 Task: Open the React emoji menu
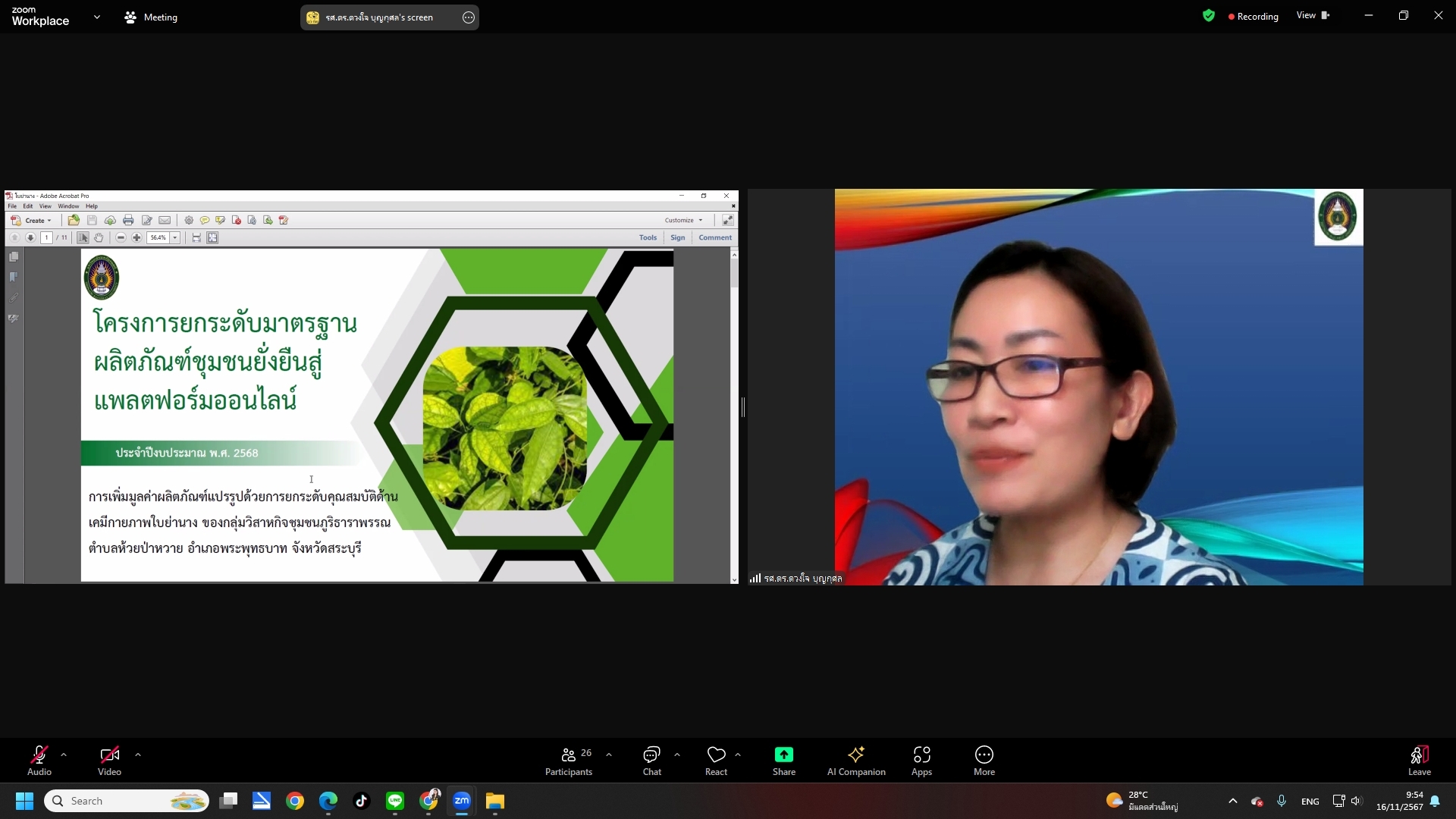tap(716, 761)
